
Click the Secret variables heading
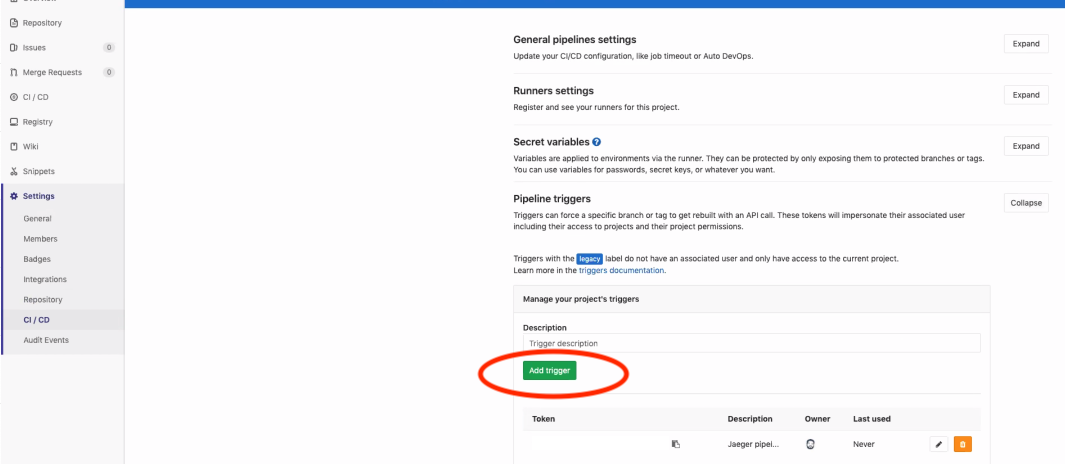552,143
